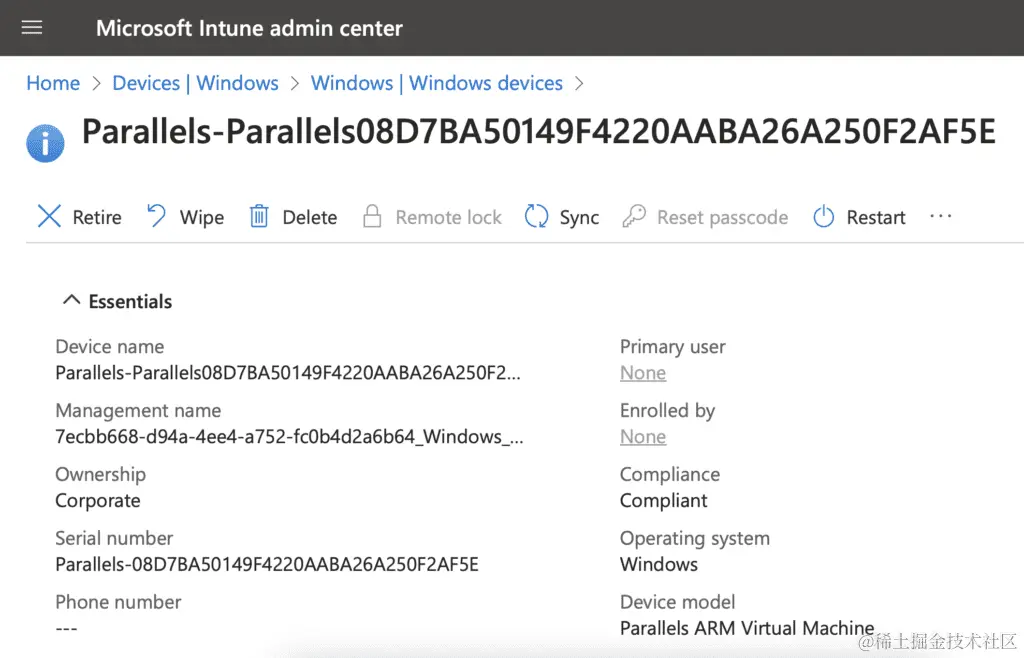Click Parallels ARM Virtual Machine model value
This screenshot has height=658, width=1024.
pyautogui.click(x=746, y=628)
